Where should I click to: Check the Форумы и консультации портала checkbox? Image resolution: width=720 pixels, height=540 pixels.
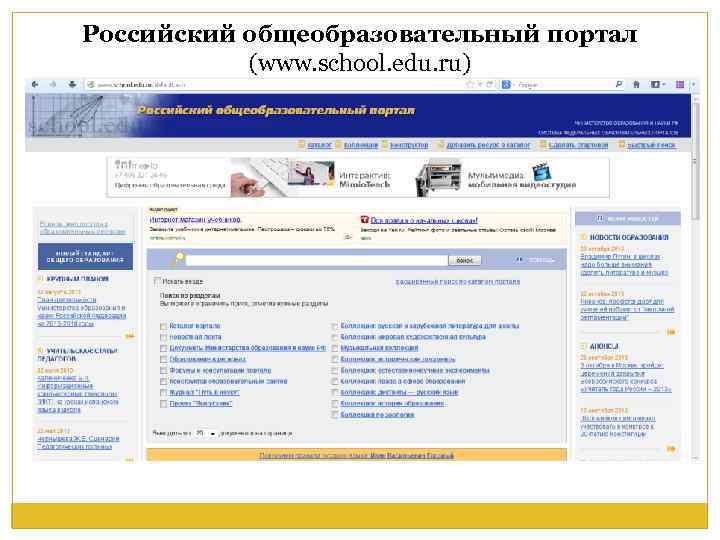tap(163, 370)
